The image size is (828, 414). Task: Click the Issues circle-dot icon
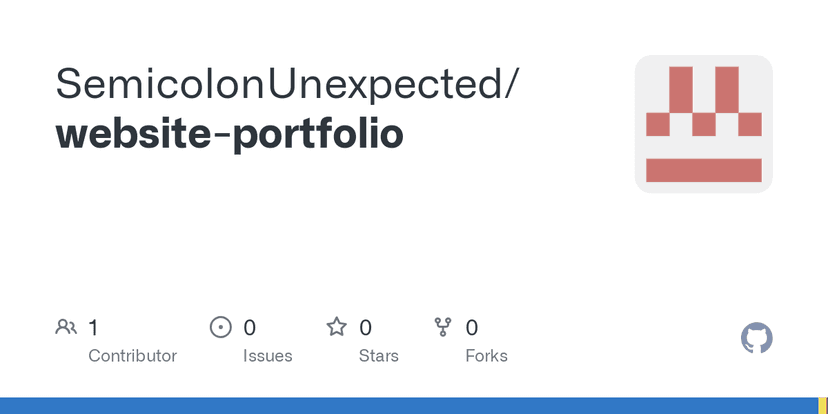pyautogui.click(x=220, y=327)
